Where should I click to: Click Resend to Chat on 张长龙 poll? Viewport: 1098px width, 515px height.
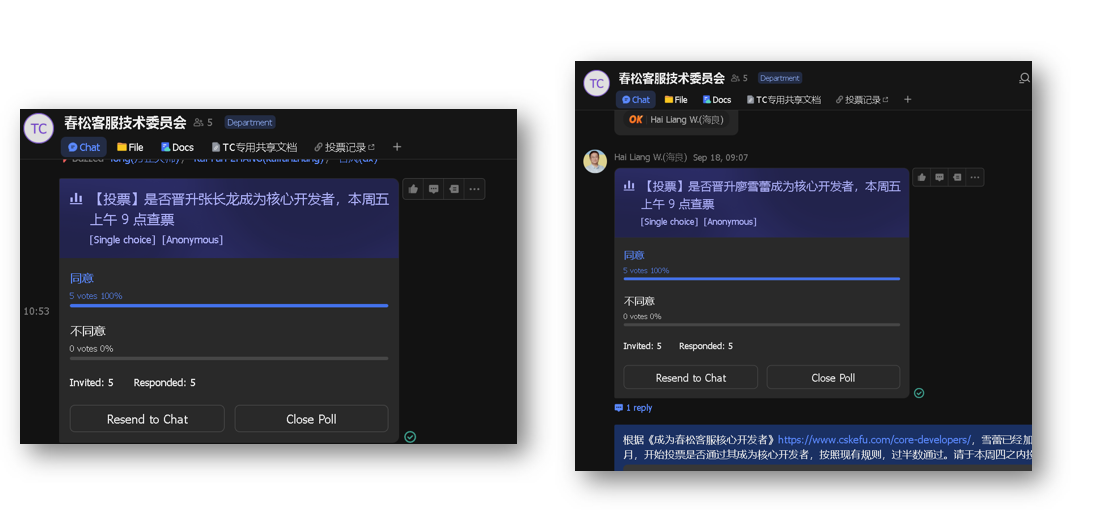tap(147, 419)
